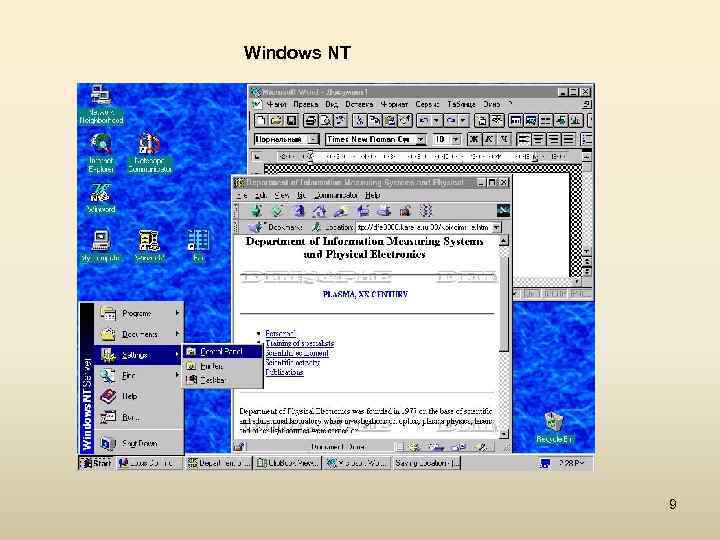Click the Open folder icon in Word toolbar
Viewport: 720px width, 540px height.
[276, 121]
